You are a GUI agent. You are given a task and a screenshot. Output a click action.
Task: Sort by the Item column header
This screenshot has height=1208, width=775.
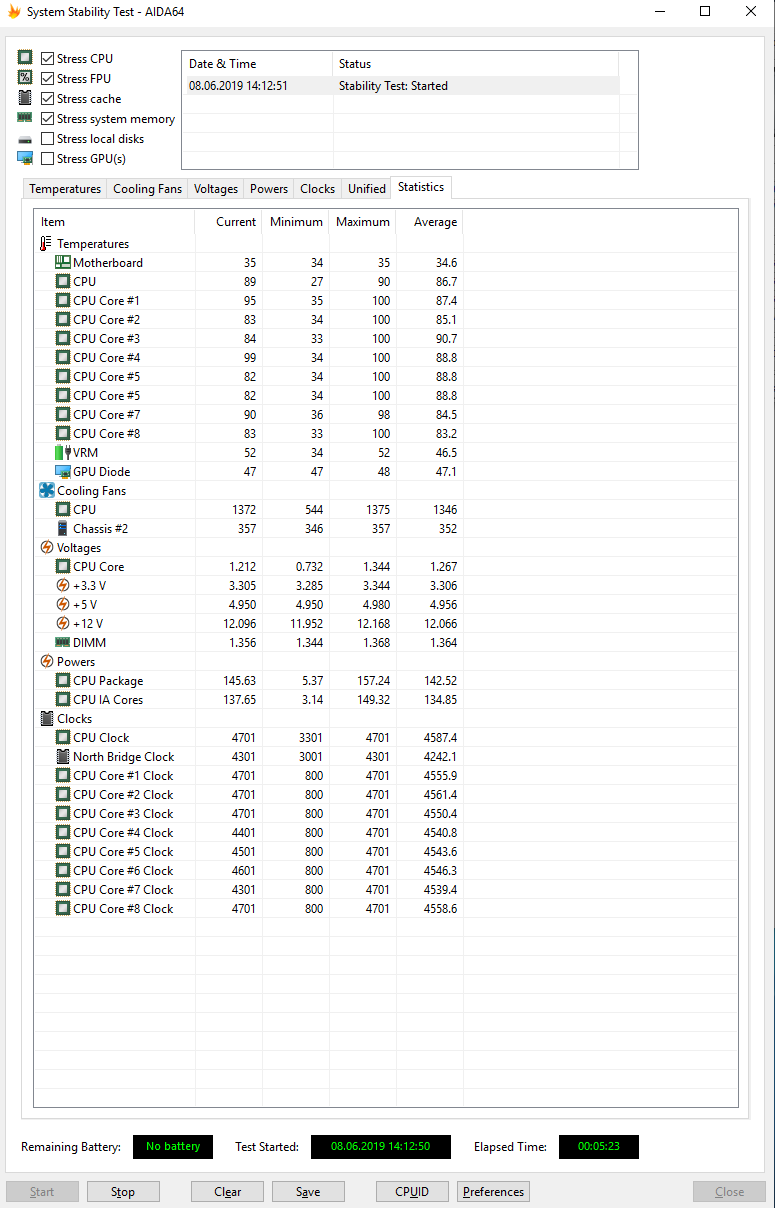click(115, 222)
